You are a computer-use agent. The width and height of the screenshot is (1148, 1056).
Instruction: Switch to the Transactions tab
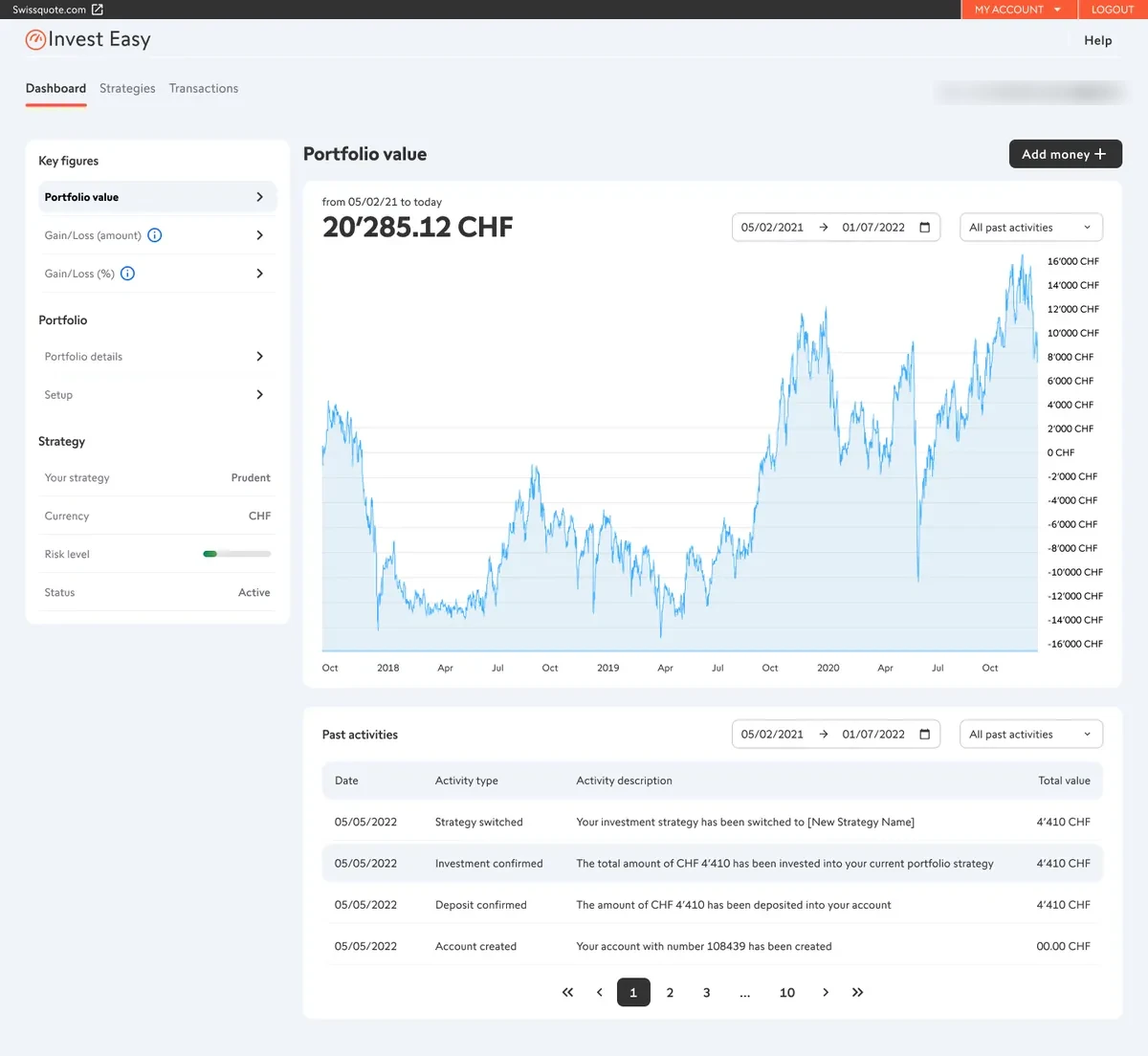(x=204, y=89)
